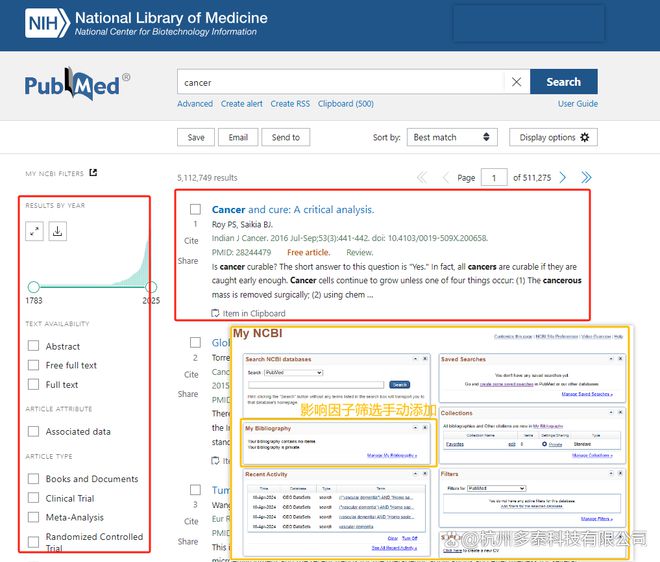Download the results by year data

(x=58, y=231)
